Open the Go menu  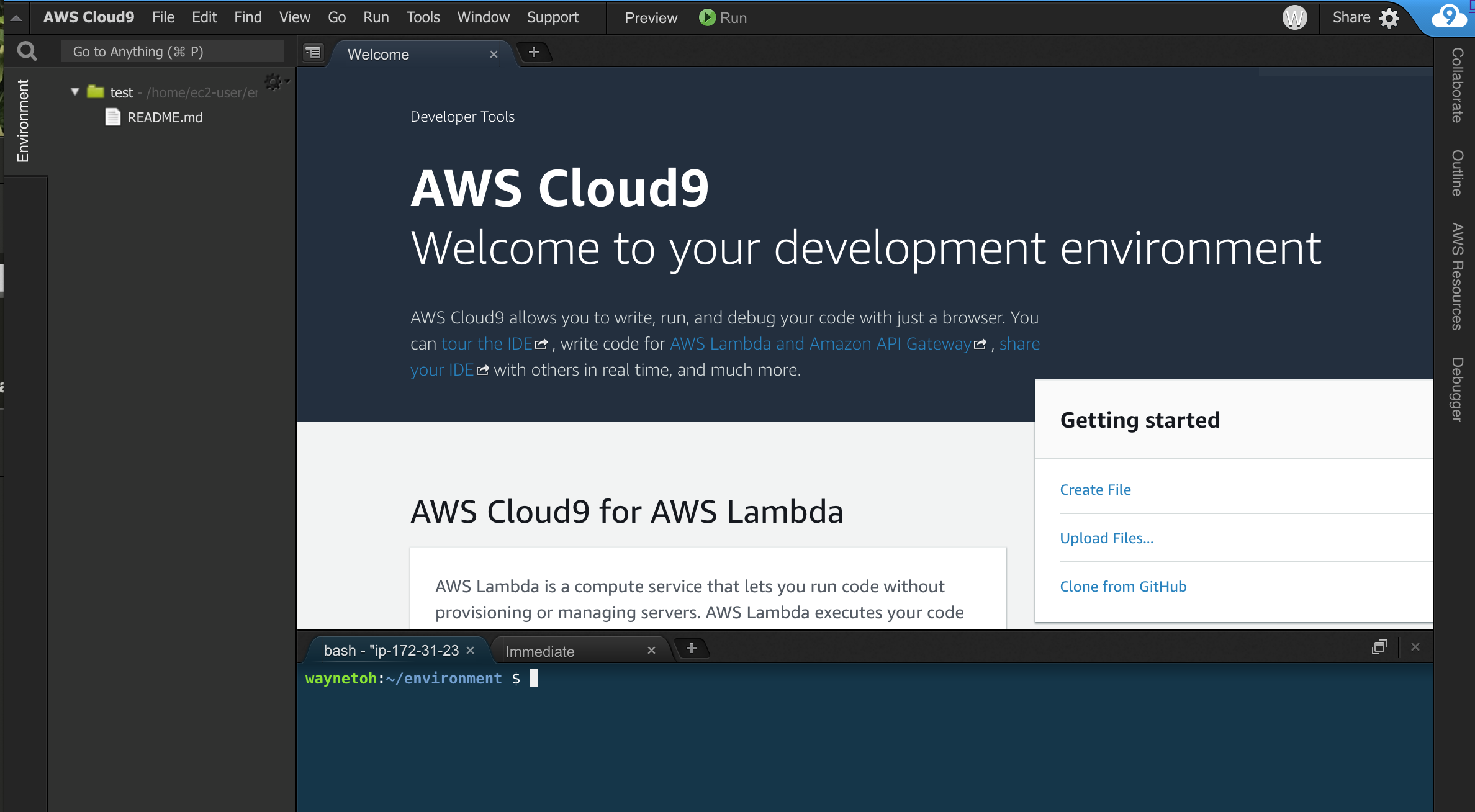click(336, 17)
